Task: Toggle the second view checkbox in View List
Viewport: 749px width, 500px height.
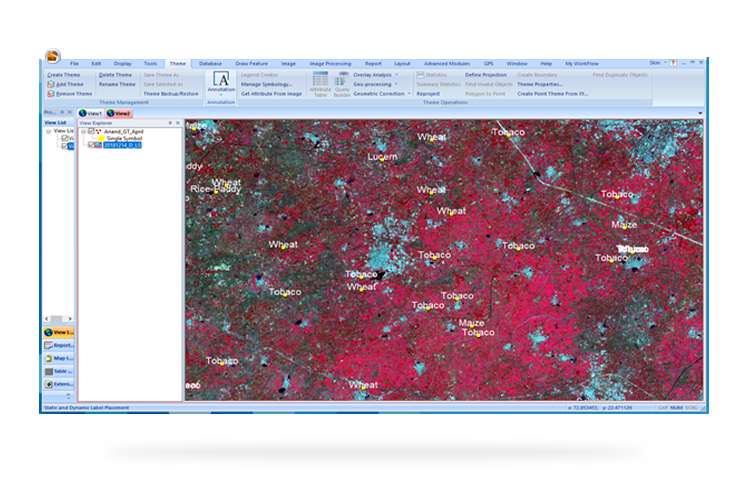Action: [64, 146]
